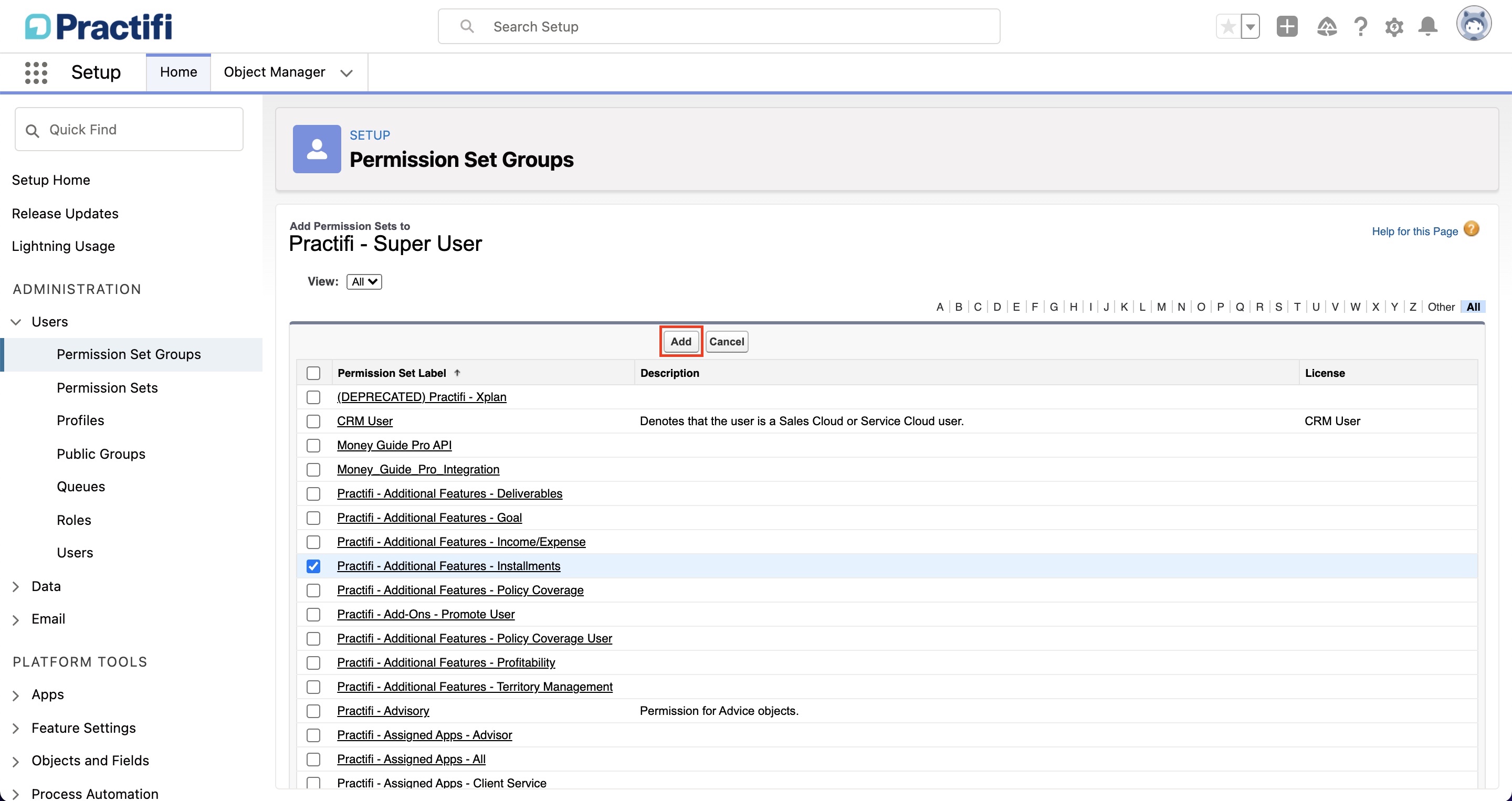Image resolution: width=1512 pixels, height=801 pixels.
Task: Filter list by Other
Action: (1441, 307)
